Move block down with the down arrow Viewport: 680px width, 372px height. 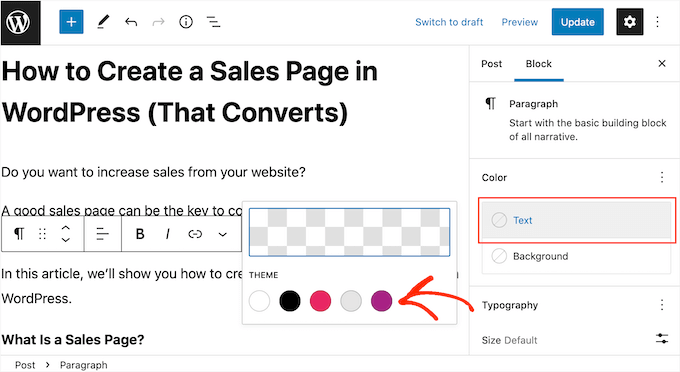(65, 240)
